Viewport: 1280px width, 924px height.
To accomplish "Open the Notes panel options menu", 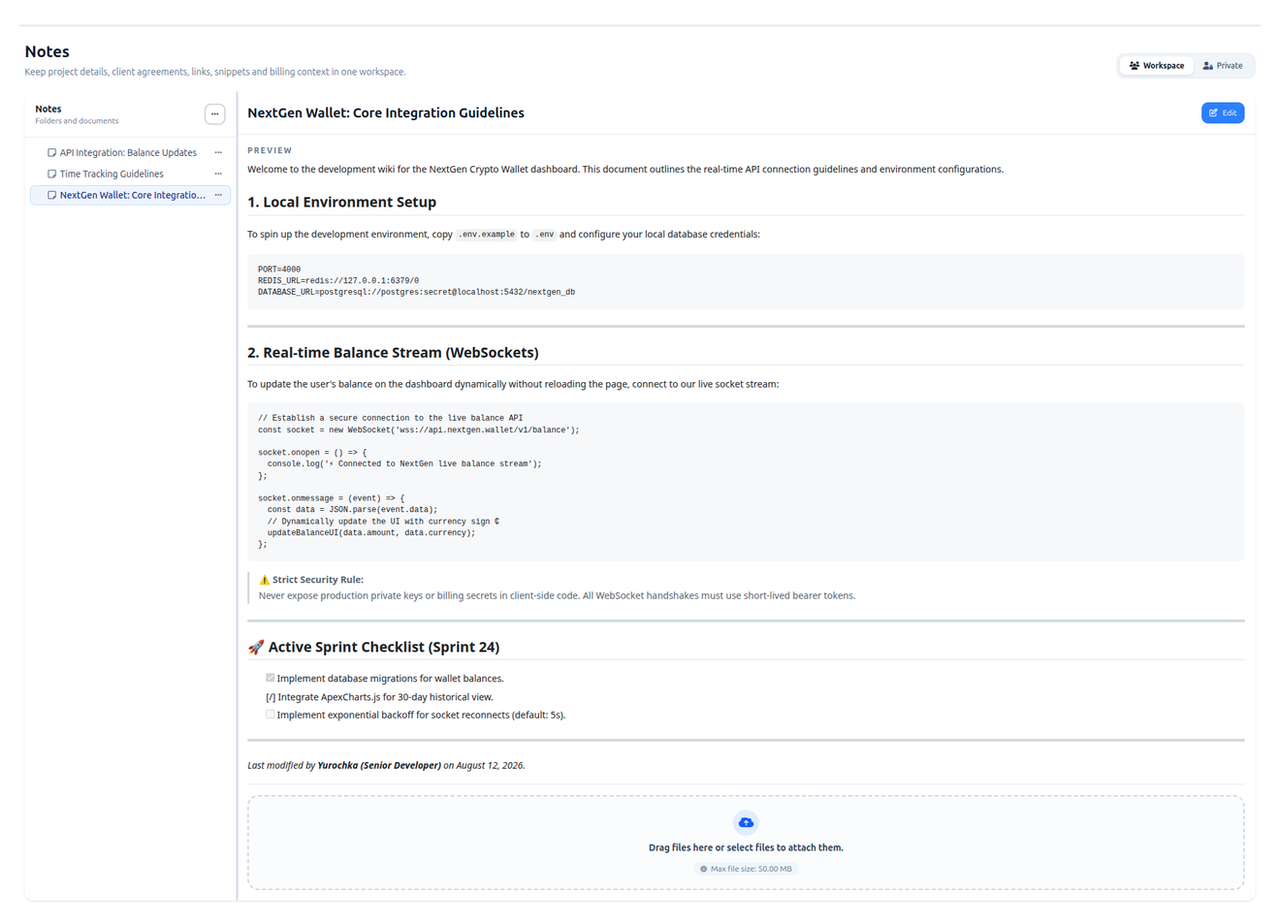I will pyautogui.click(x=215, y=114).
